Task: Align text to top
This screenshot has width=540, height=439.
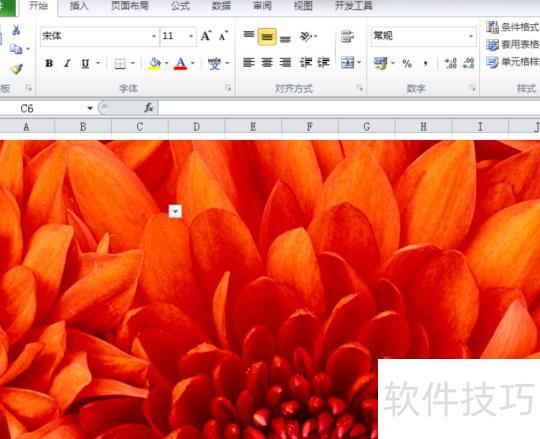Action: 249,36
